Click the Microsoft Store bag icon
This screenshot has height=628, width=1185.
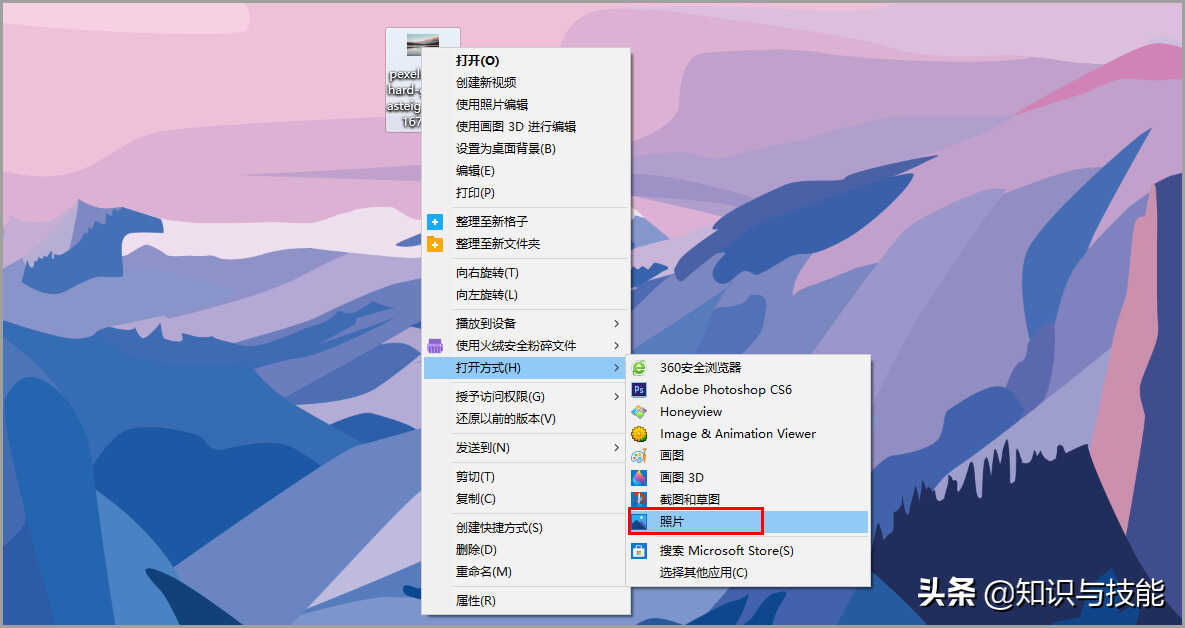[639, 551]
